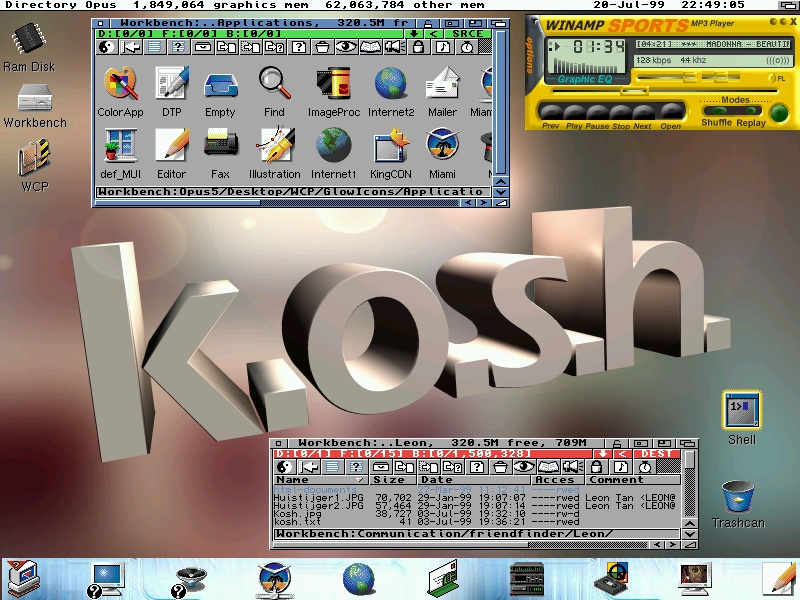Click the Winamp Open button

coord(670,112)
